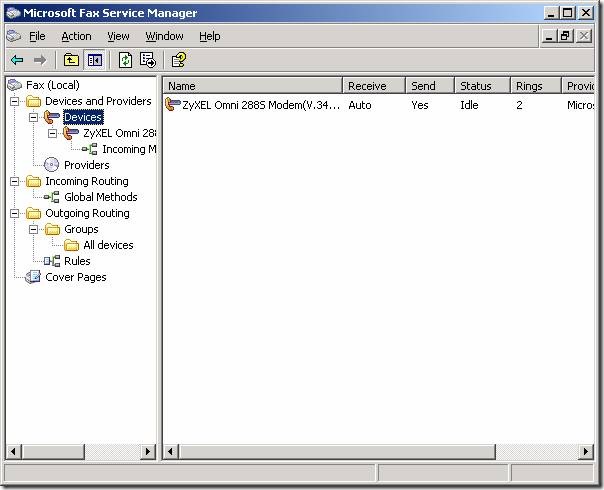This screenshot has width=604, height=490.
Task: Click the ZyXEL modem icon in list
Action: [x=173, y=104]
